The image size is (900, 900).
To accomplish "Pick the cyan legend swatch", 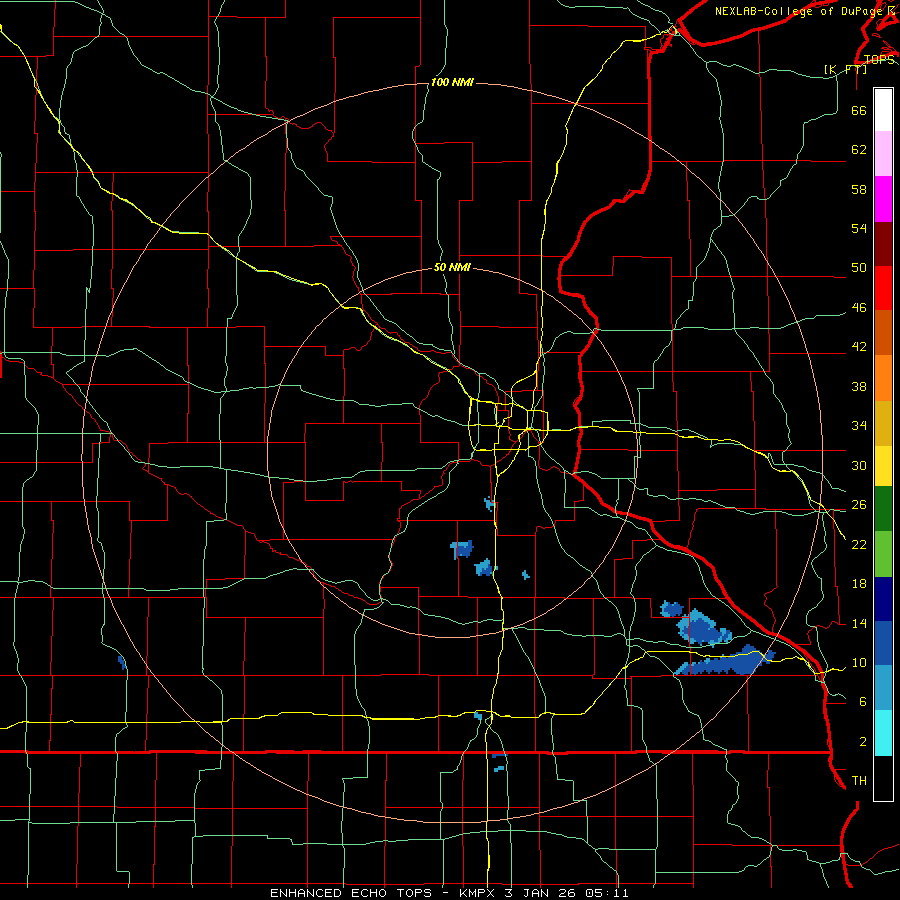I will coord(883,733).
